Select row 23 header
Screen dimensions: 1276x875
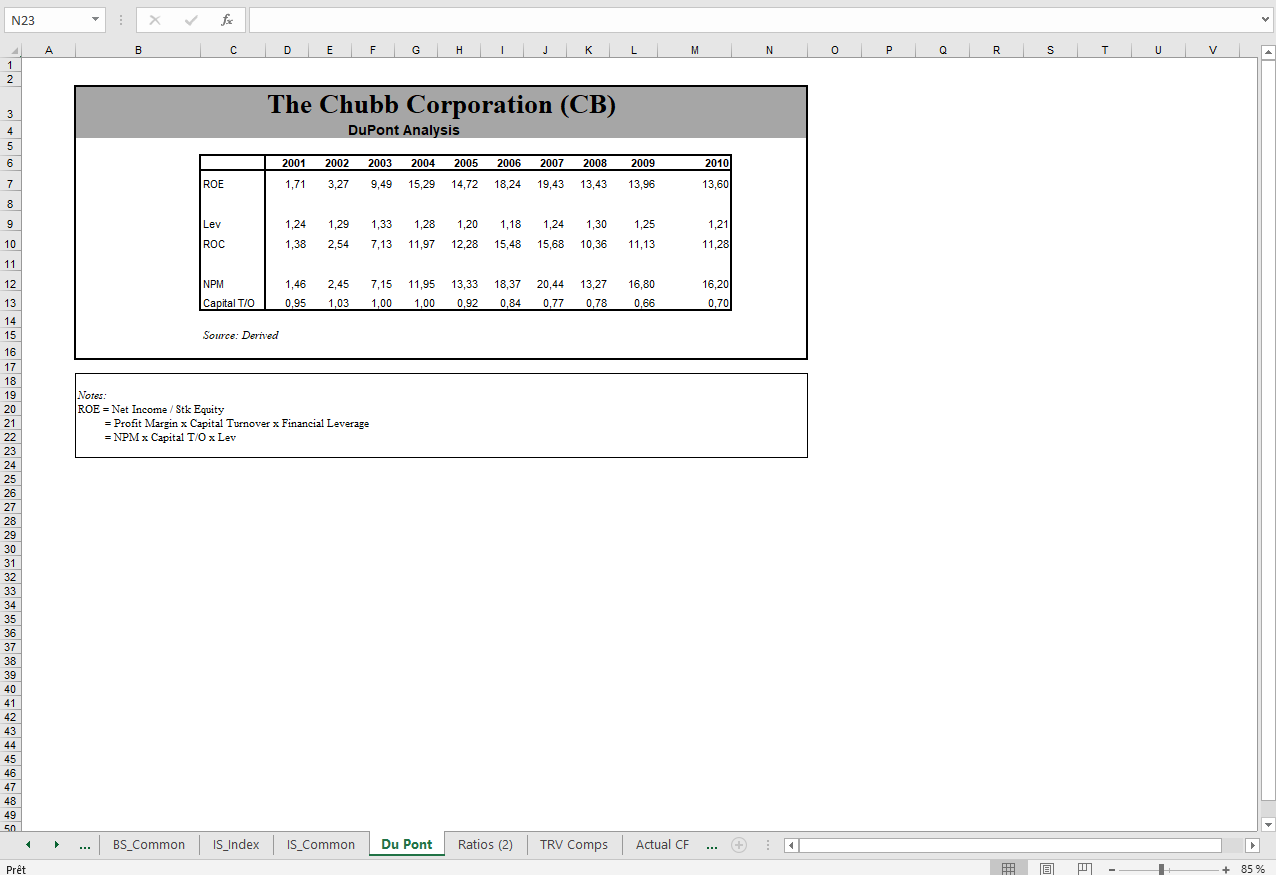coord(10,451)
